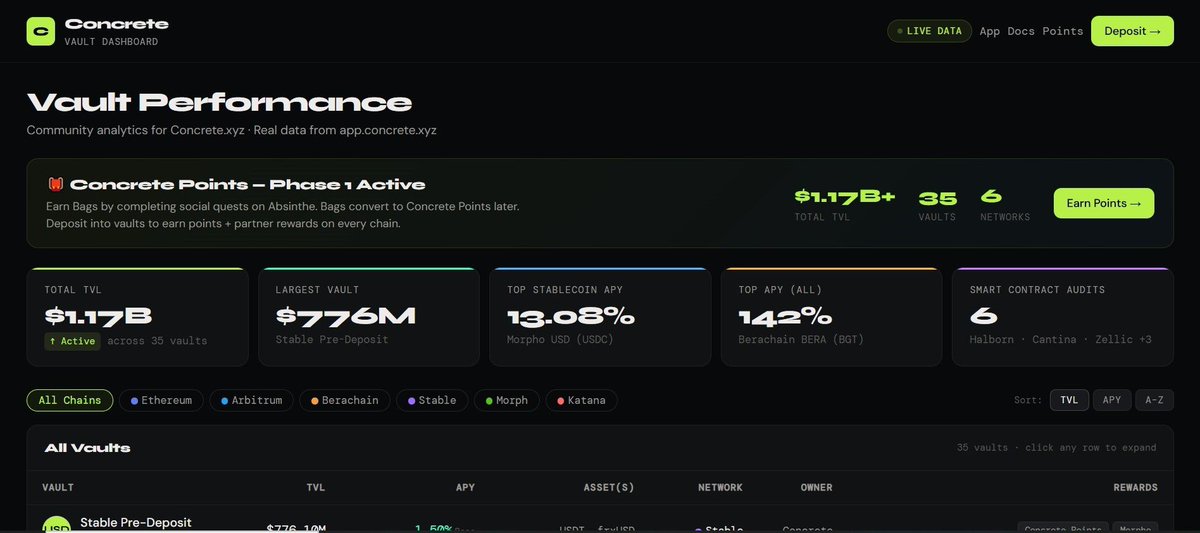Click the NETWORK column header
This screenshot has height=533, width=1200.
point(720,488)
